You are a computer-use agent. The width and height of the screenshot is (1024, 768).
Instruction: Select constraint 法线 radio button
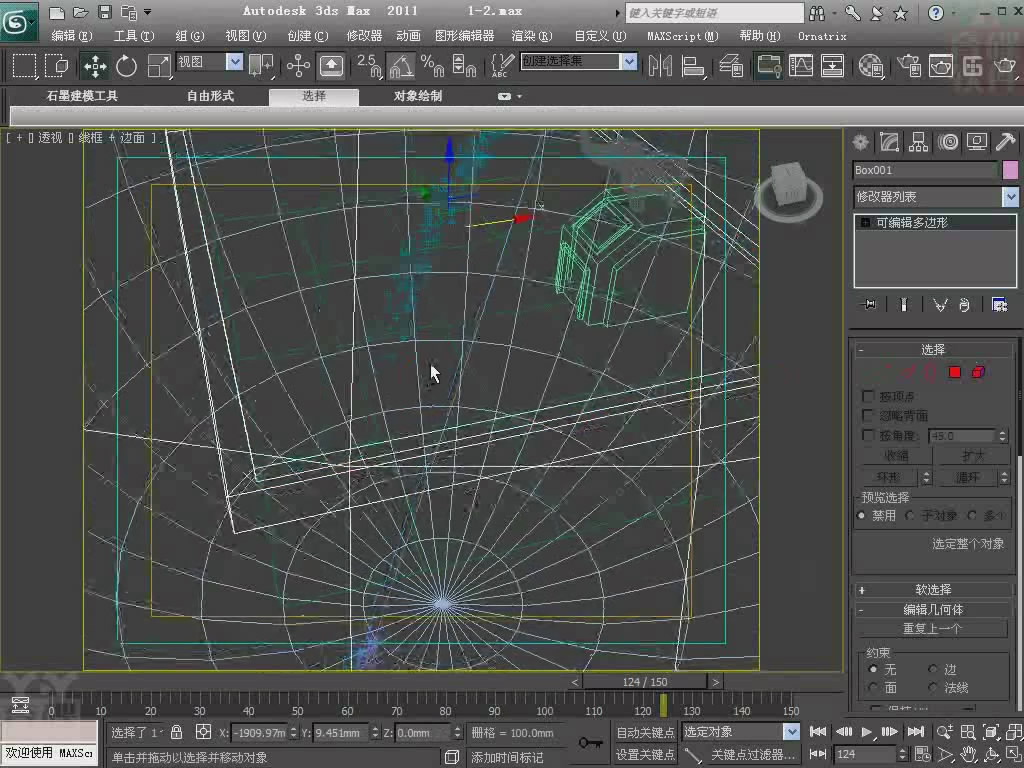point(933,687)
